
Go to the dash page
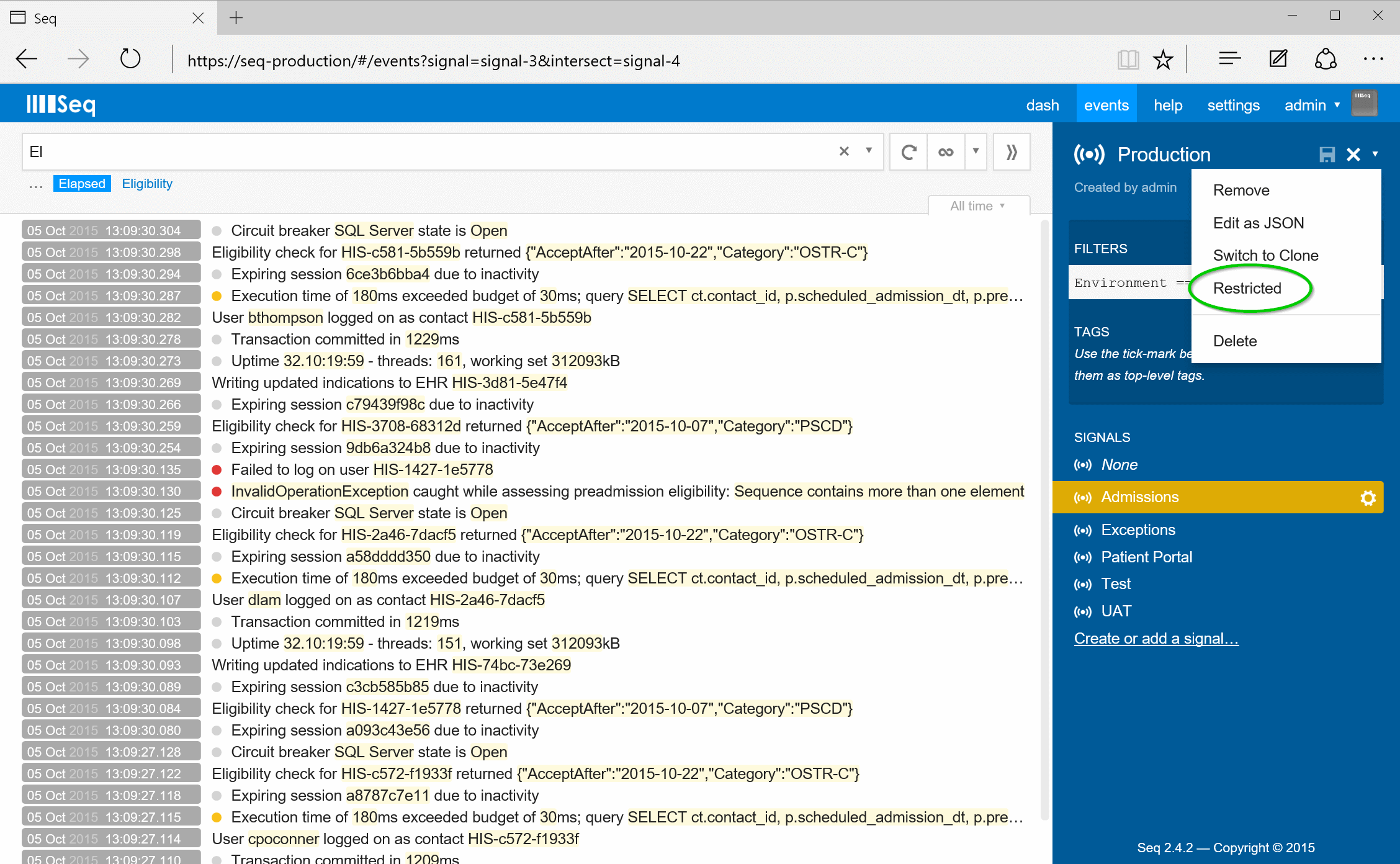pos(1043,105)
